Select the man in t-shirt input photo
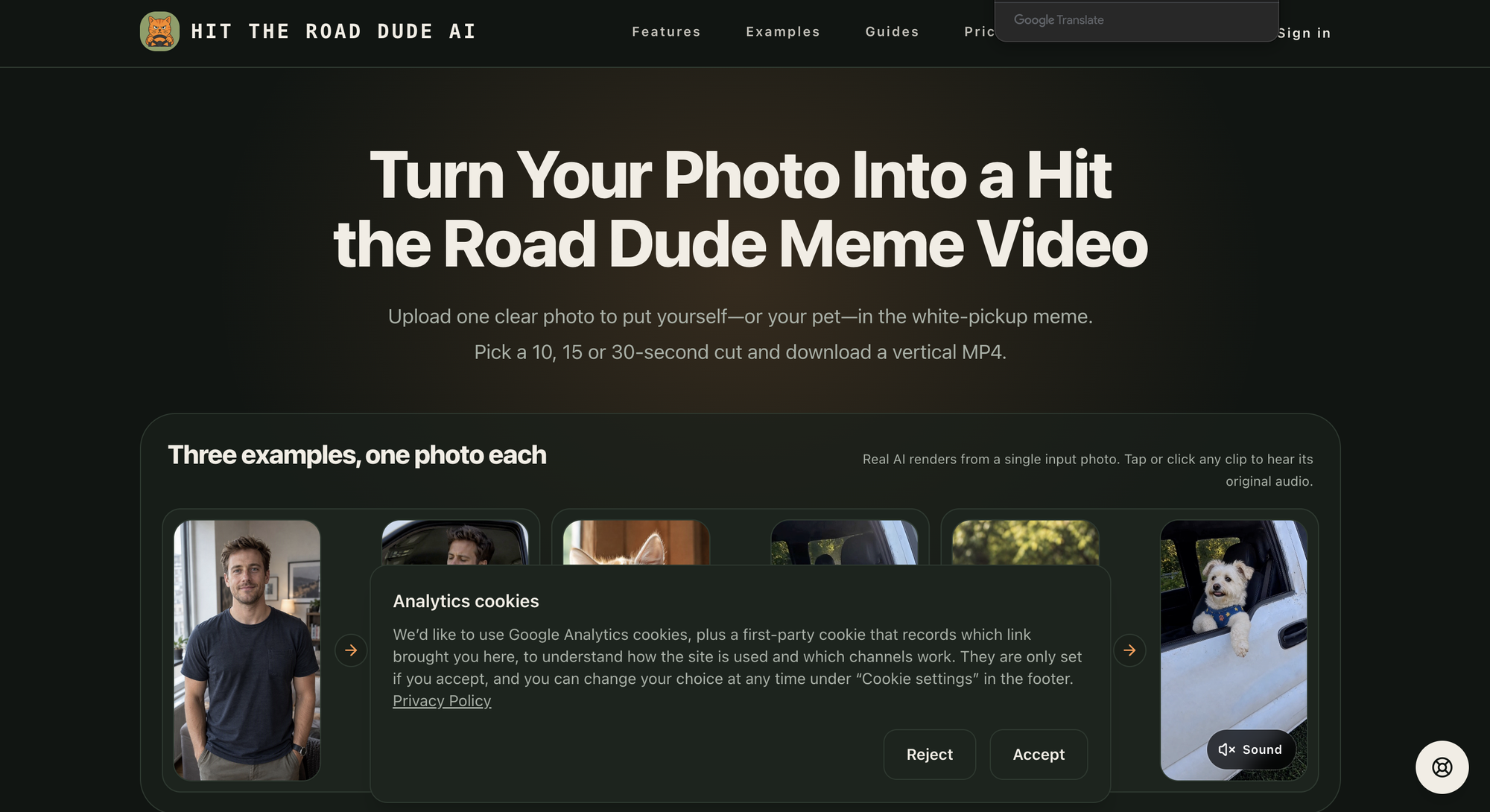1490x812 pixels. coord(247,650)
